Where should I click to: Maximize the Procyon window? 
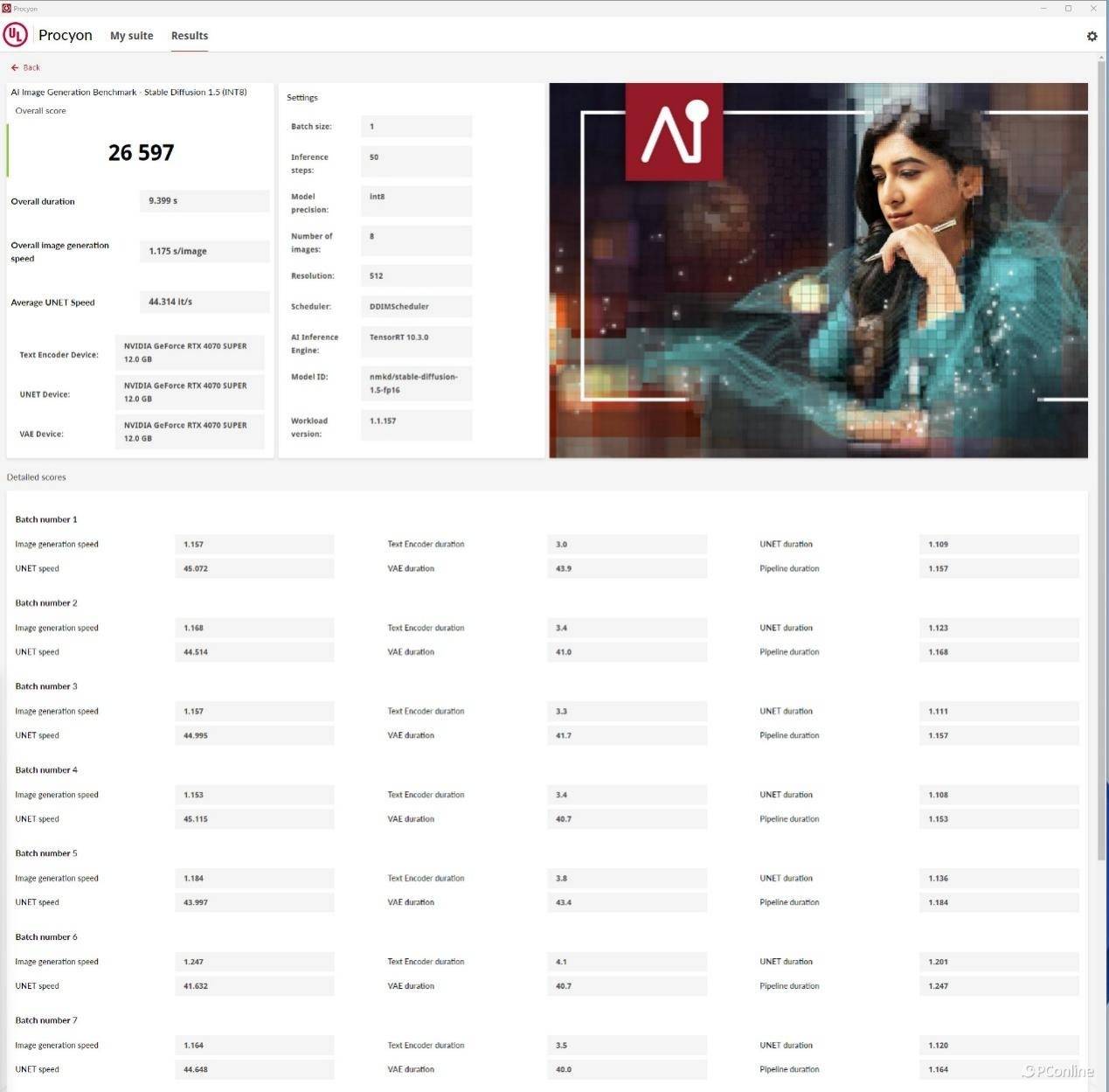click(x=1068, y=8)
